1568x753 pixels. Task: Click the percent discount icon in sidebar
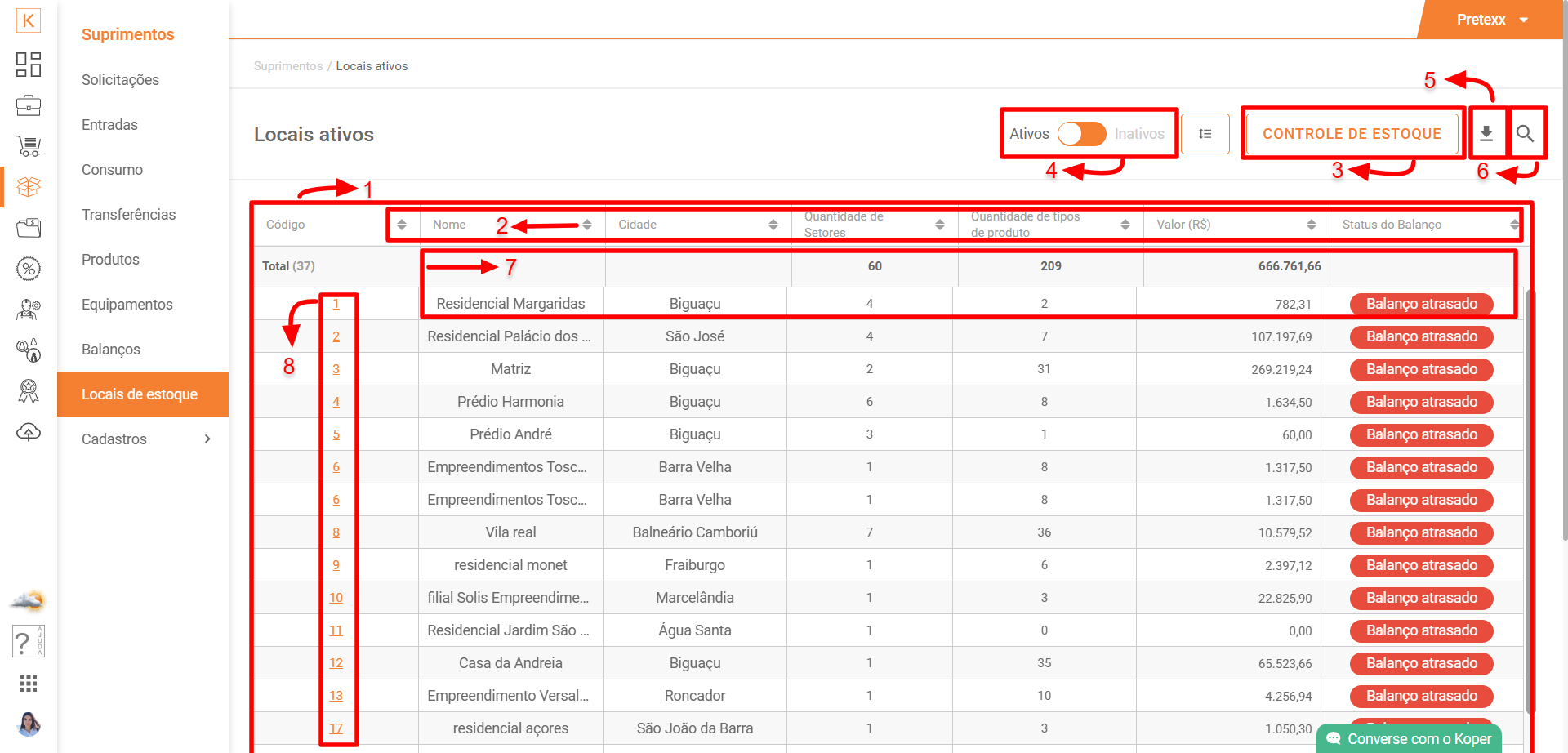pos(29,269)
